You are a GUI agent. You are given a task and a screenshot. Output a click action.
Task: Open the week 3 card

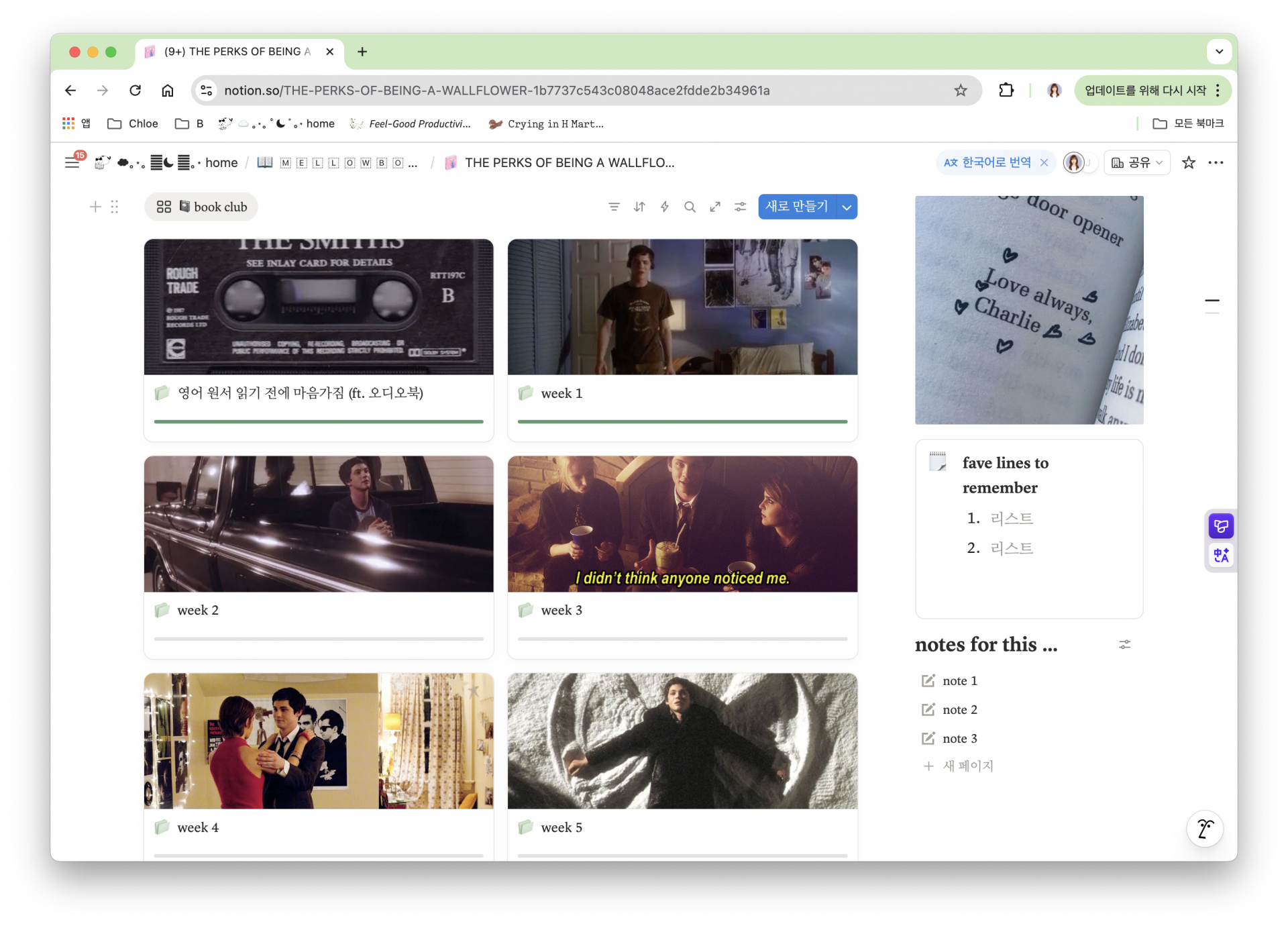[682, 557]
